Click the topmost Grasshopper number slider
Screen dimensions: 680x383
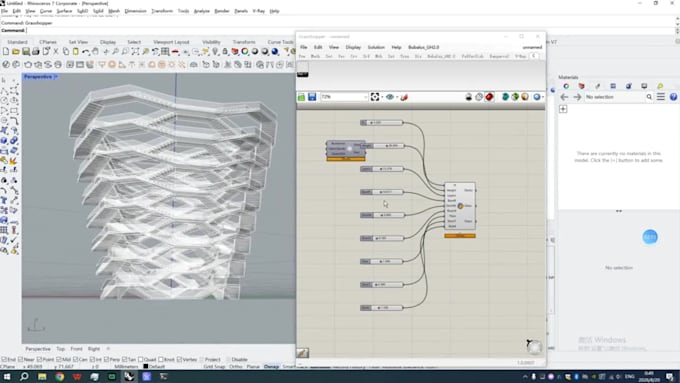tap(382, 123)
